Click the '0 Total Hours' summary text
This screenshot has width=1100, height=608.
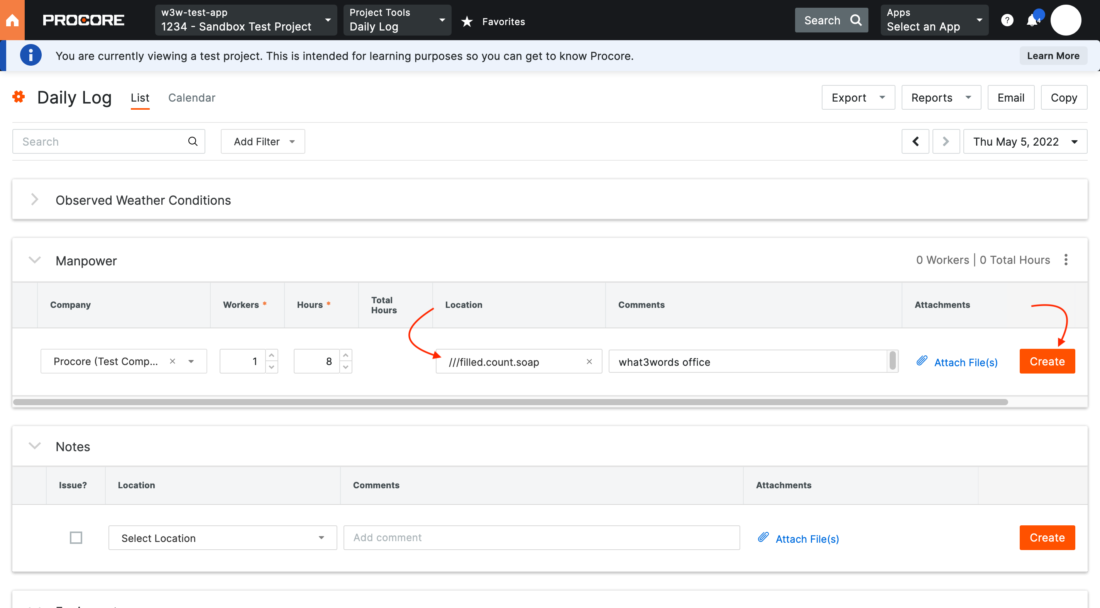1015,260
